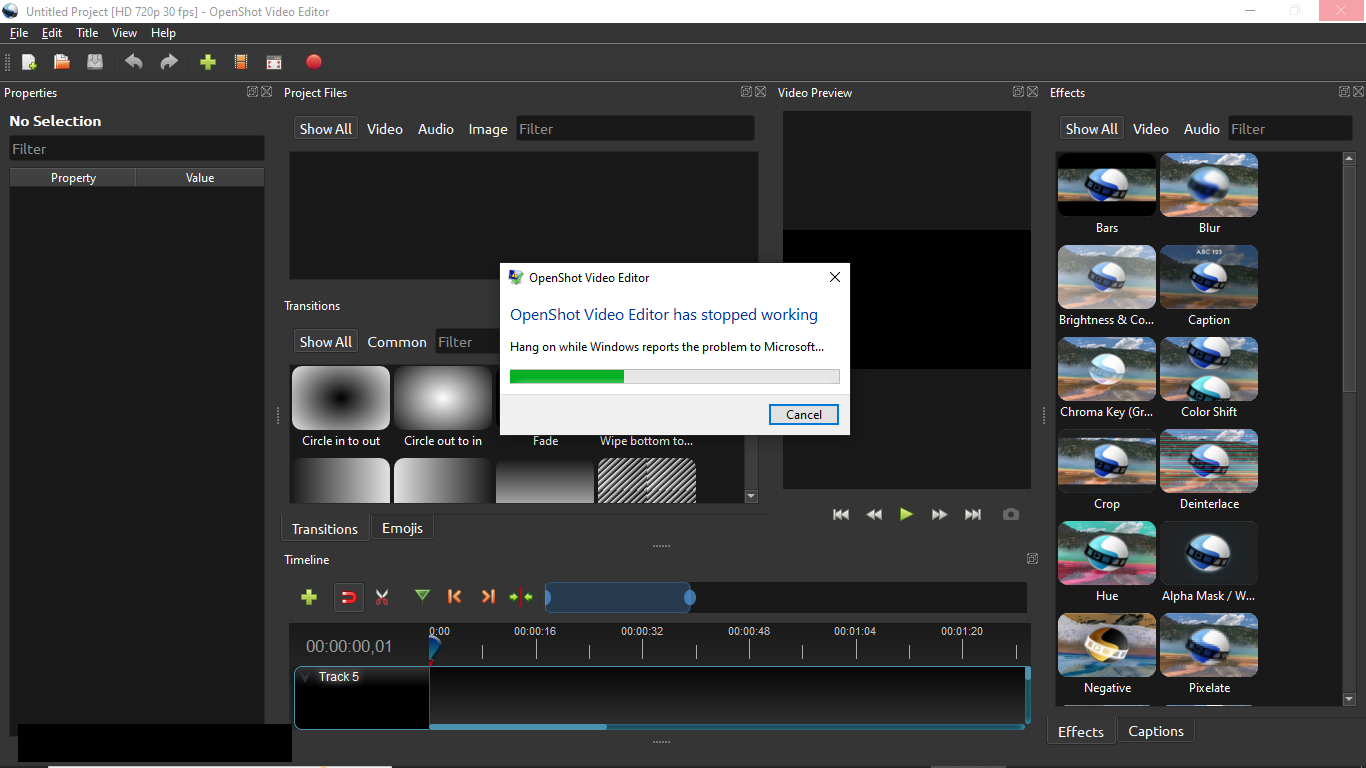Click the green Import Files plus icon
Viewport: 1366px width, 768px height.
[207, 62]
